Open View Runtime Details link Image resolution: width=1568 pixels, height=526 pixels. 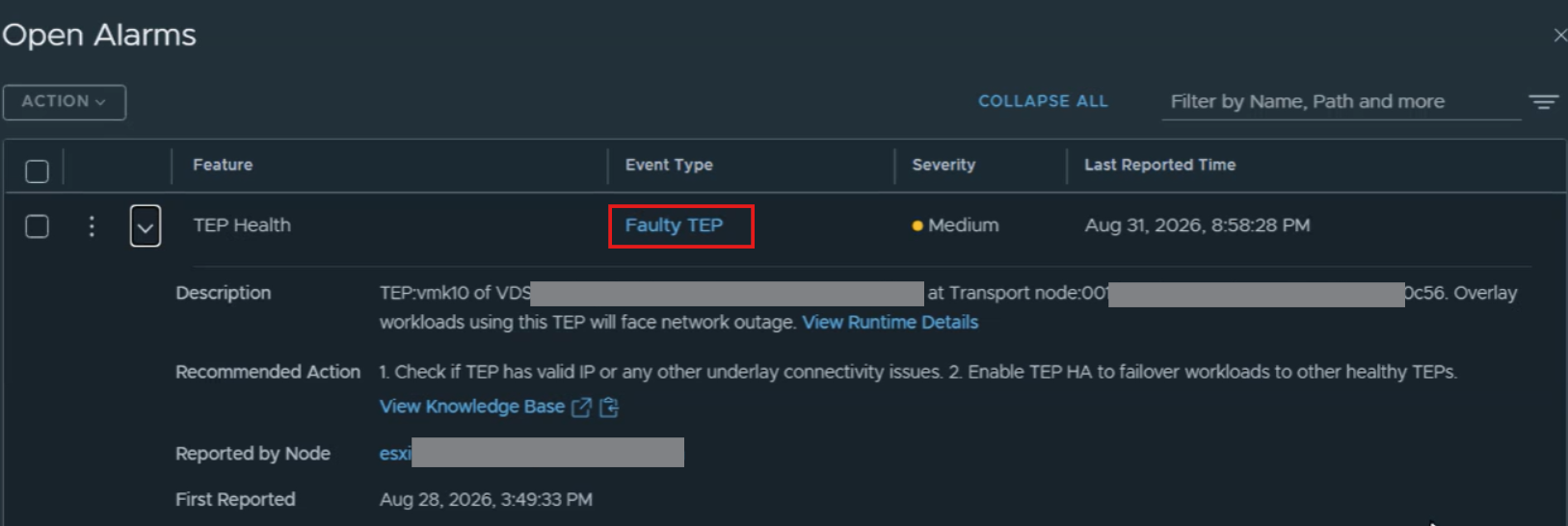[890, 323]
